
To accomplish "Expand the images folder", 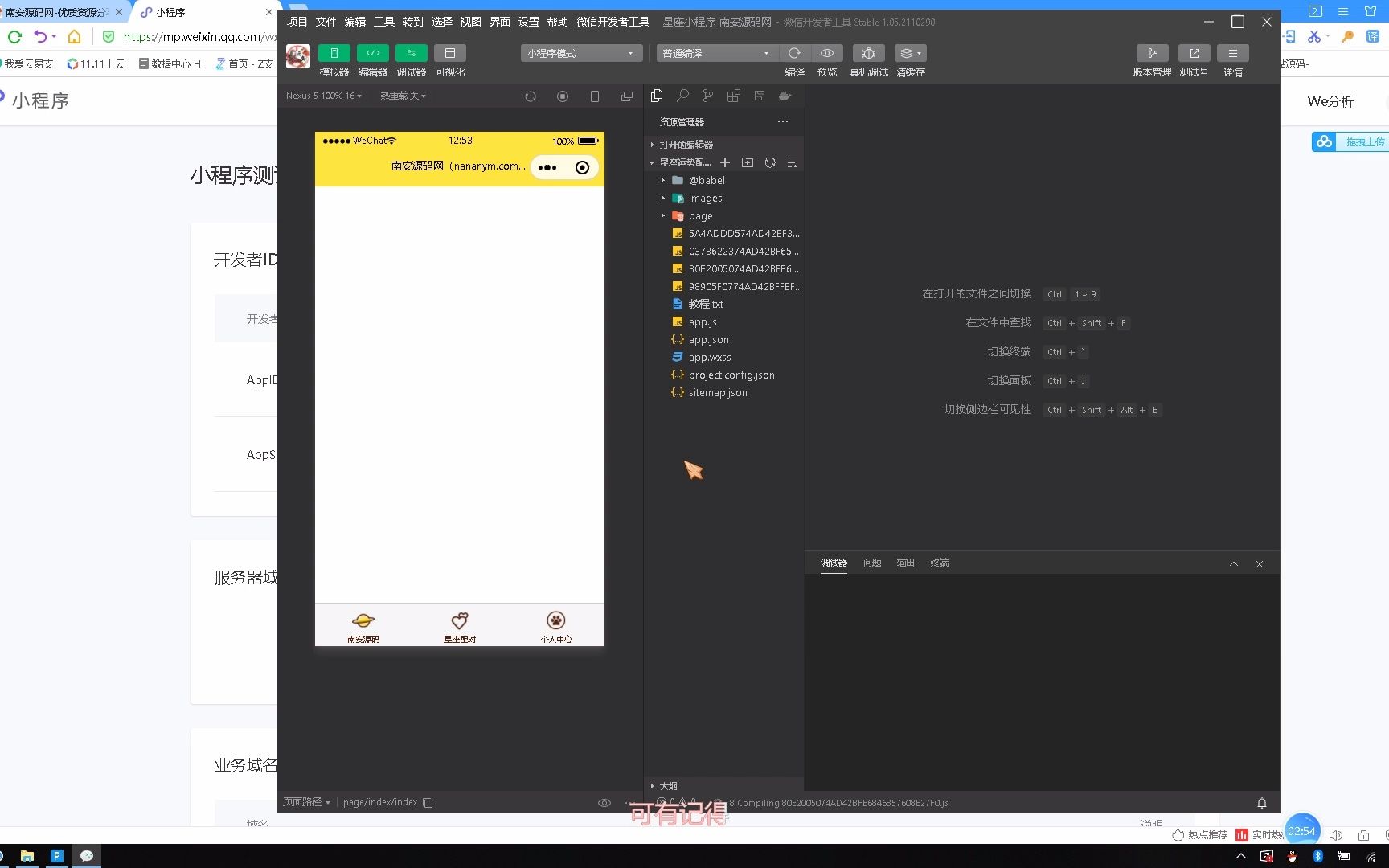I will [x=723, y=198].
